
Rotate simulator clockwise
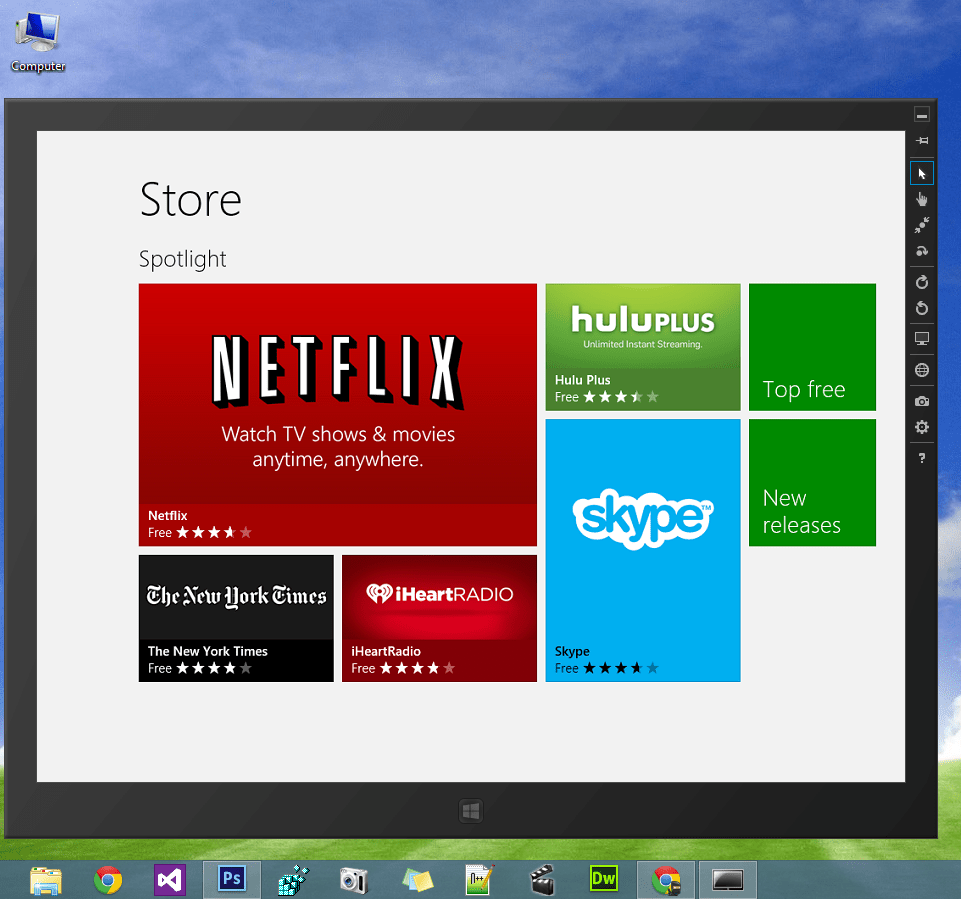tap(922, 282)
